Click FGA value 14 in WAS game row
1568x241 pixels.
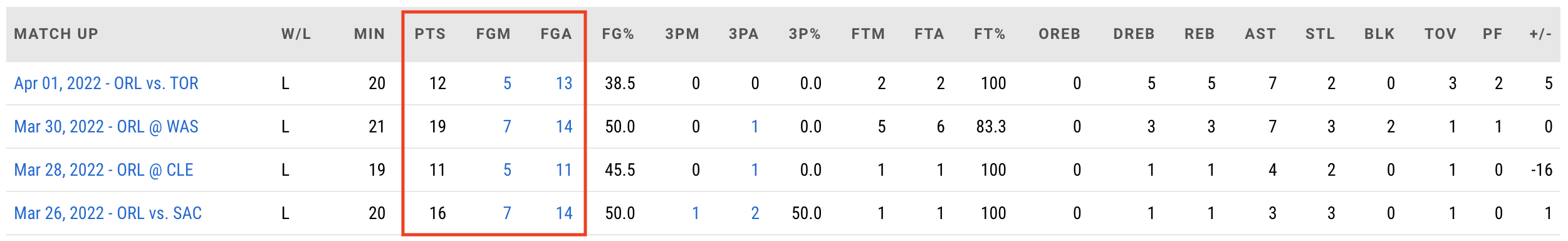[x=564, y=127]
